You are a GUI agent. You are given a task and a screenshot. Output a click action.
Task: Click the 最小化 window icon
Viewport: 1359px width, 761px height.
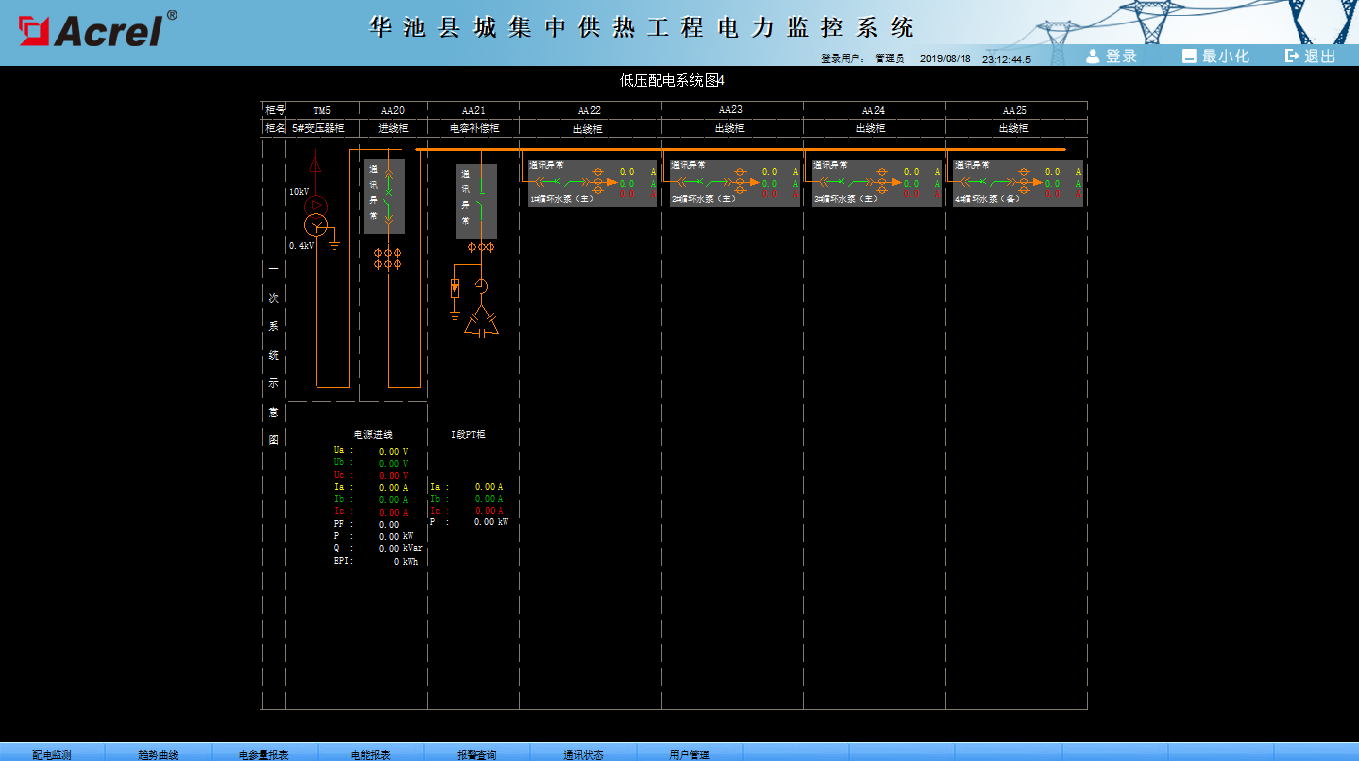point(1189,56)
